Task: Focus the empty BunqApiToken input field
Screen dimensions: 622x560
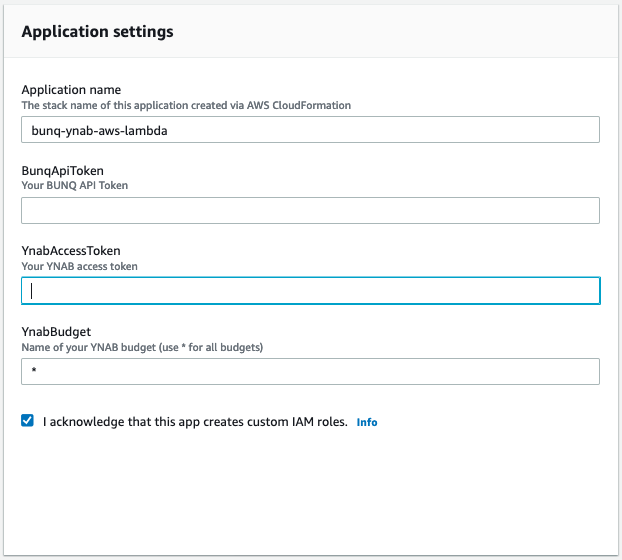Action: pyautogui.click(x=310, y=211)
